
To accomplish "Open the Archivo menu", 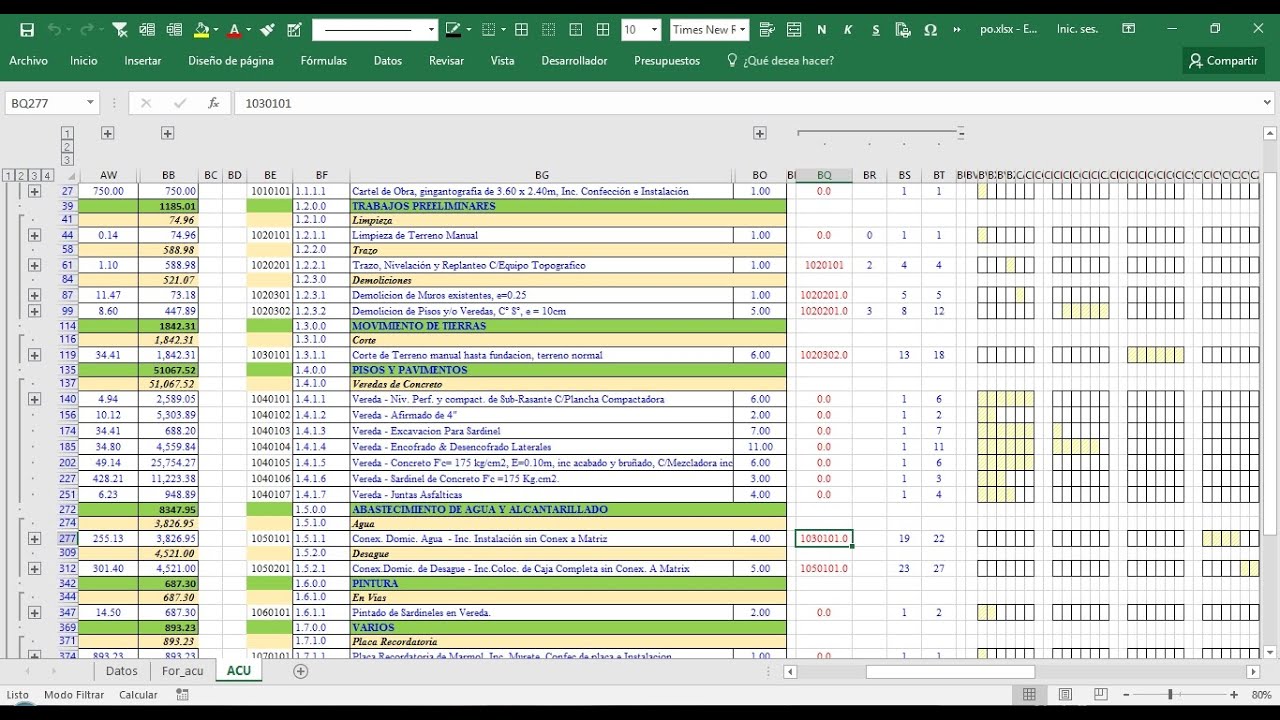I will click(28, 61).
